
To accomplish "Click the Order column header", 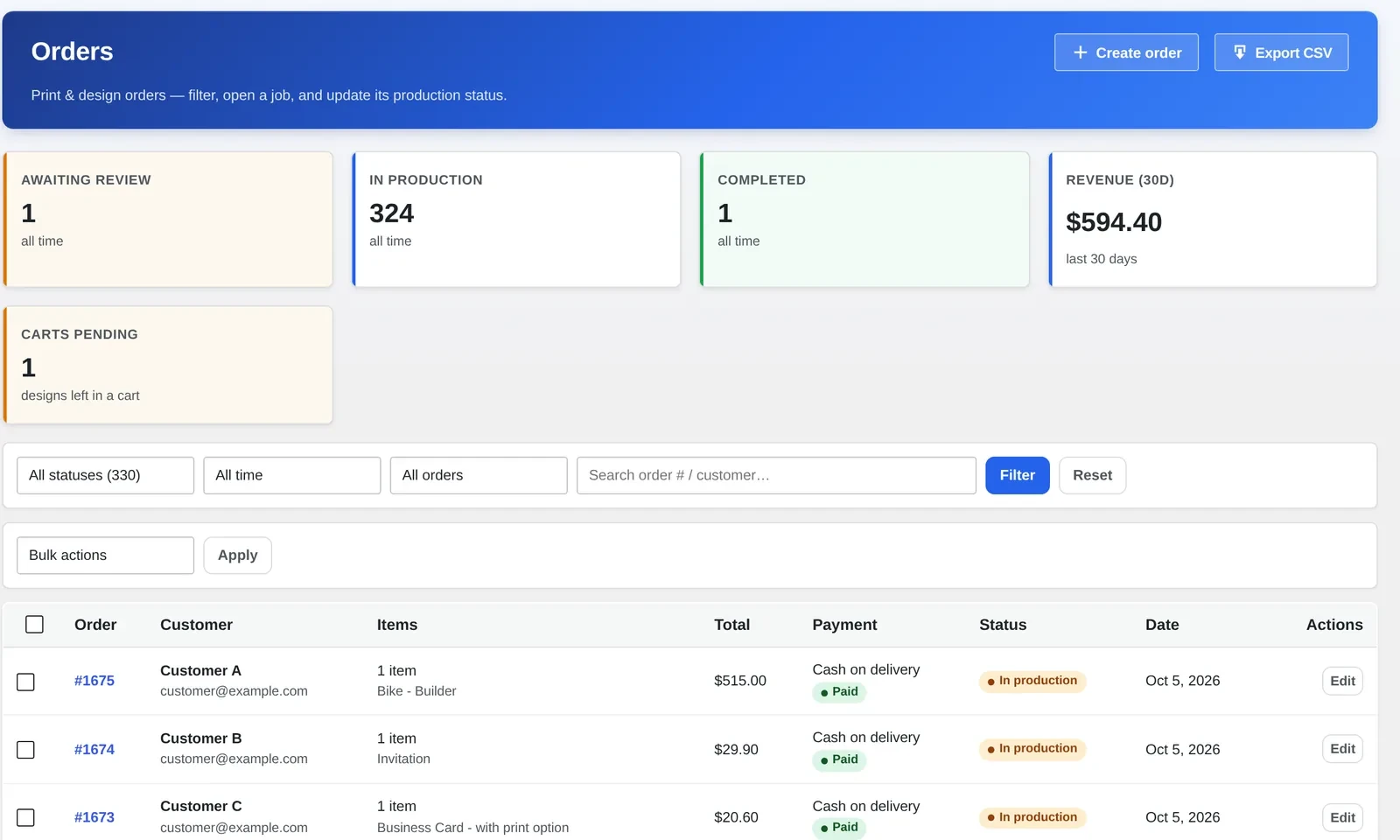I will [95, 625].
